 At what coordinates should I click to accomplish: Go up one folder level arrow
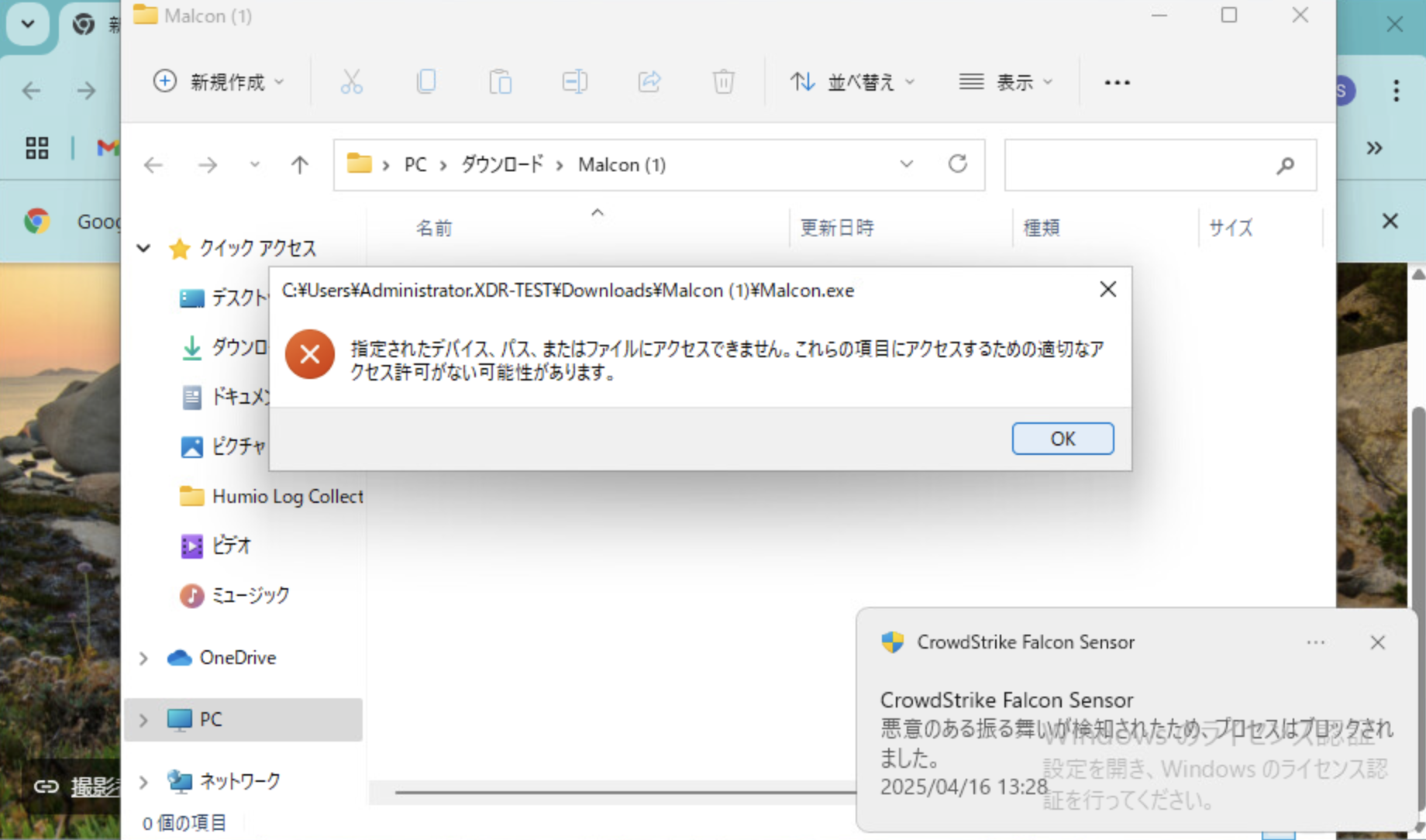(x=299, y=165)
